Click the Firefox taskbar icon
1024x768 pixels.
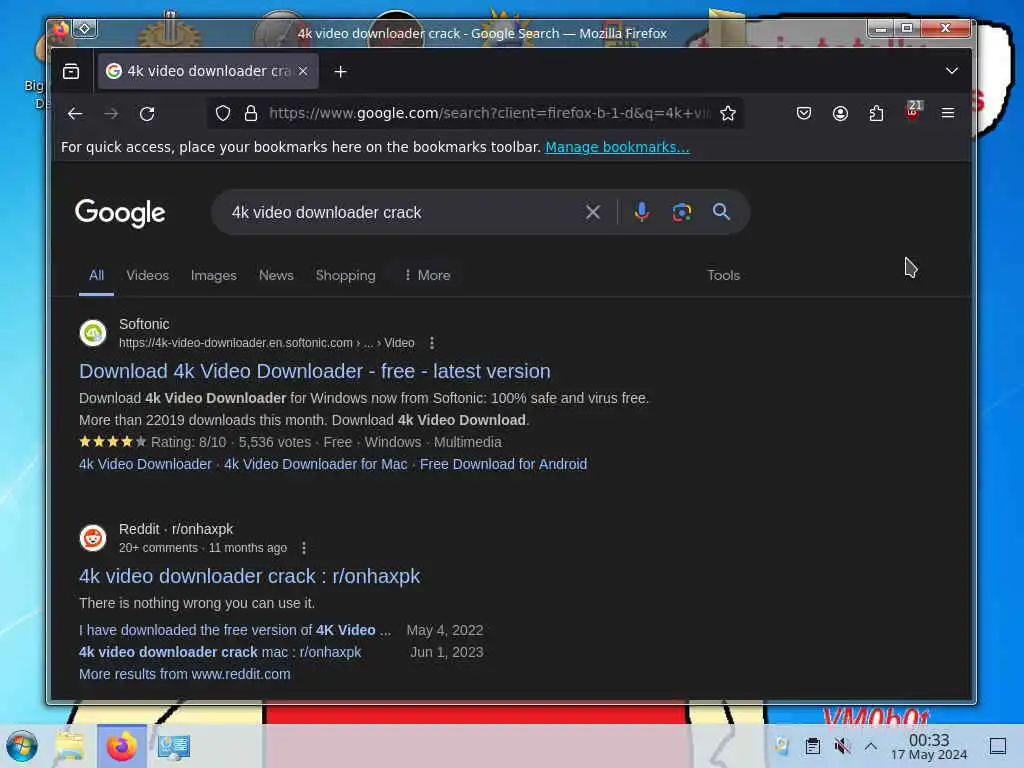point(121,746)
